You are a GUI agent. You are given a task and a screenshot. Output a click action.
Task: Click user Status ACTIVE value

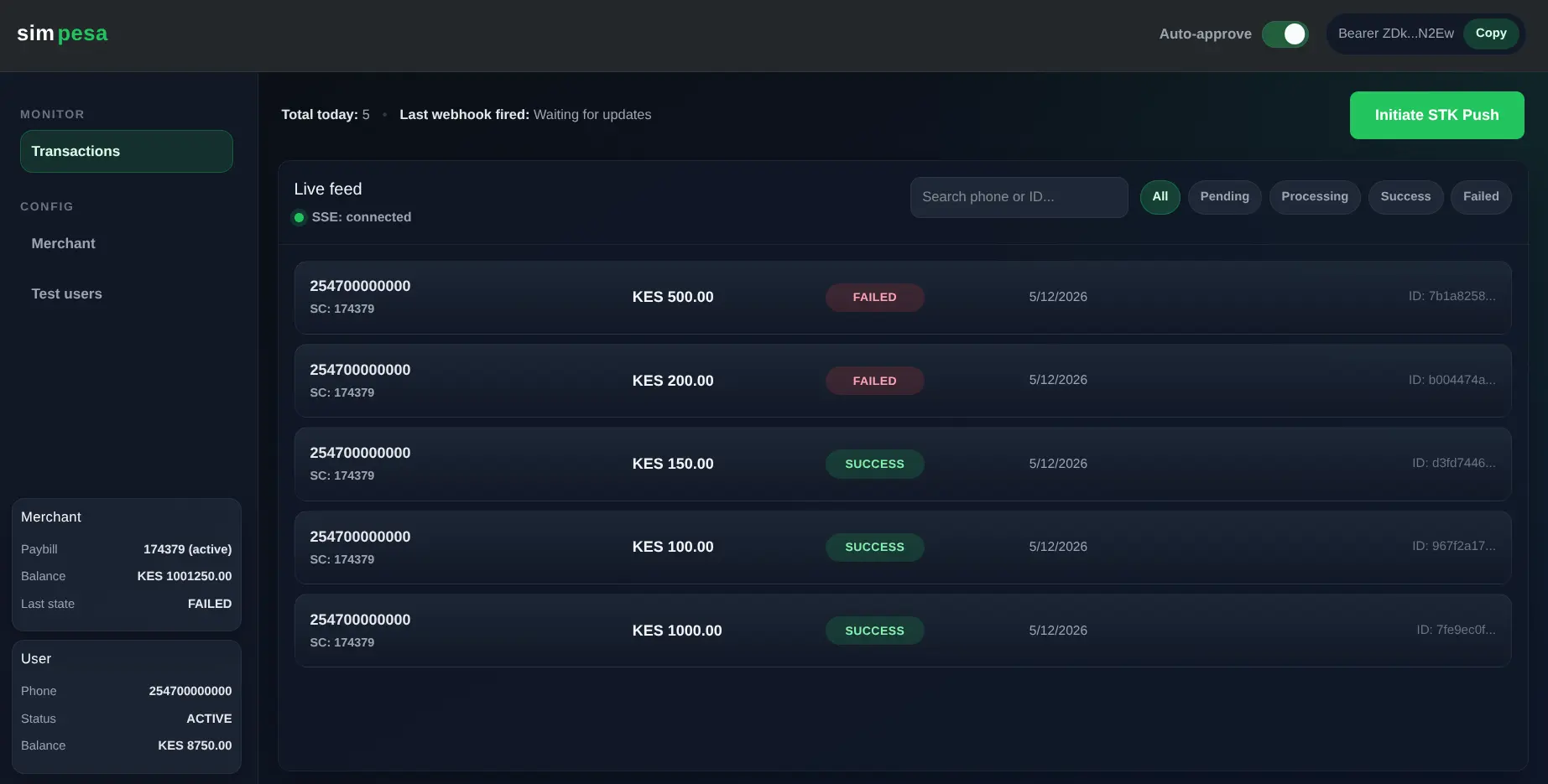coord(209,719)
